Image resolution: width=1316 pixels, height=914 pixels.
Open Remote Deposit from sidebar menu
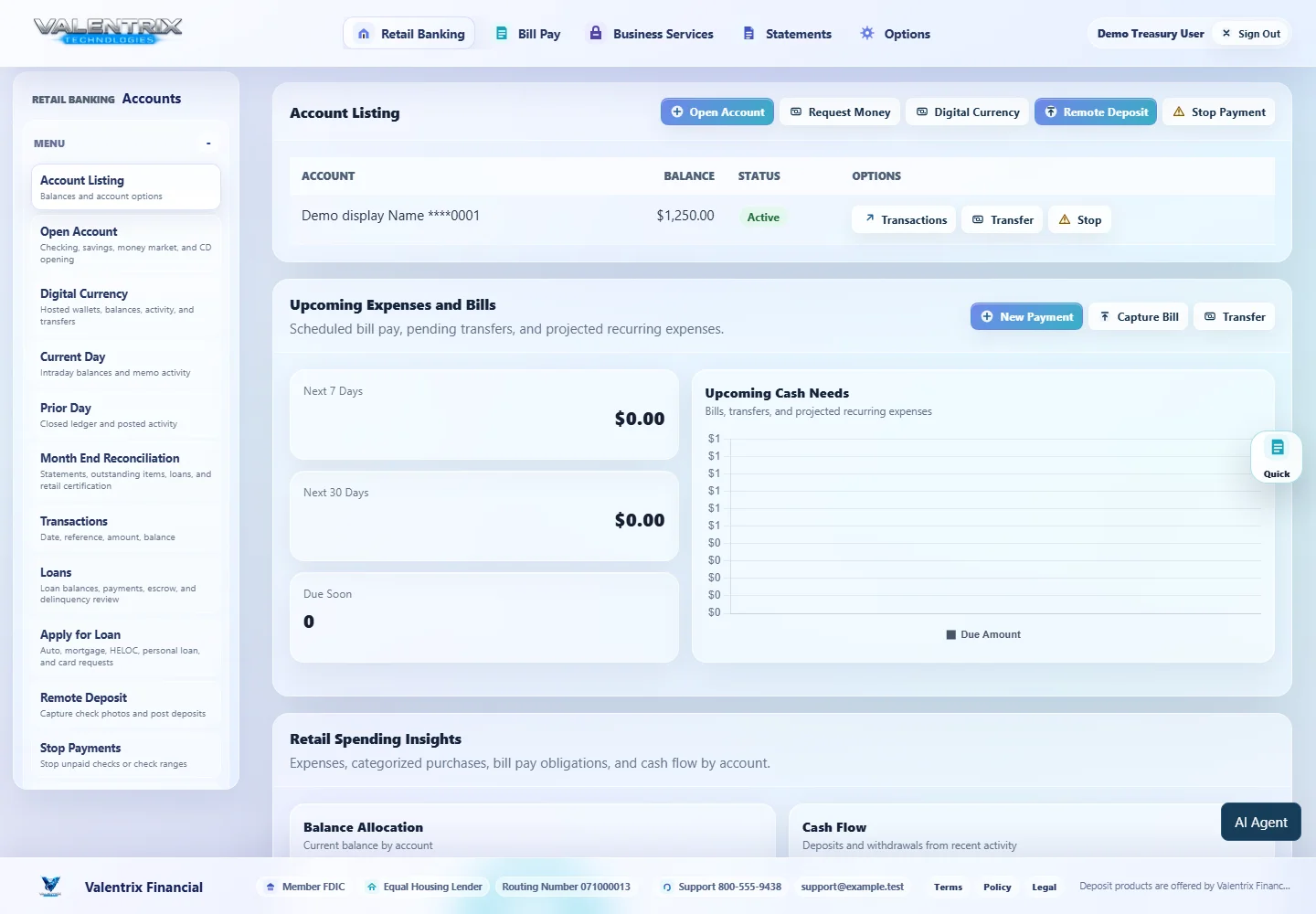coord(126,705)
